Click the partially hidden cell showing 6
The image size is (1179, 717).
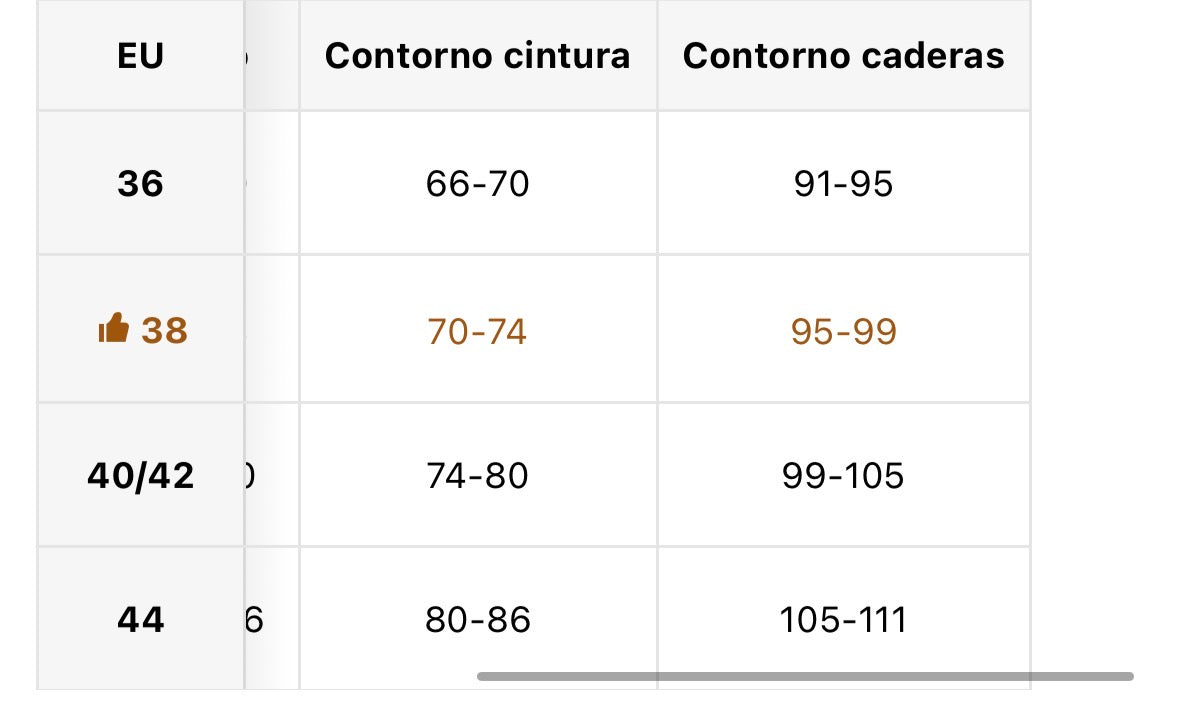pyautogui.click(x=271, y=619)
